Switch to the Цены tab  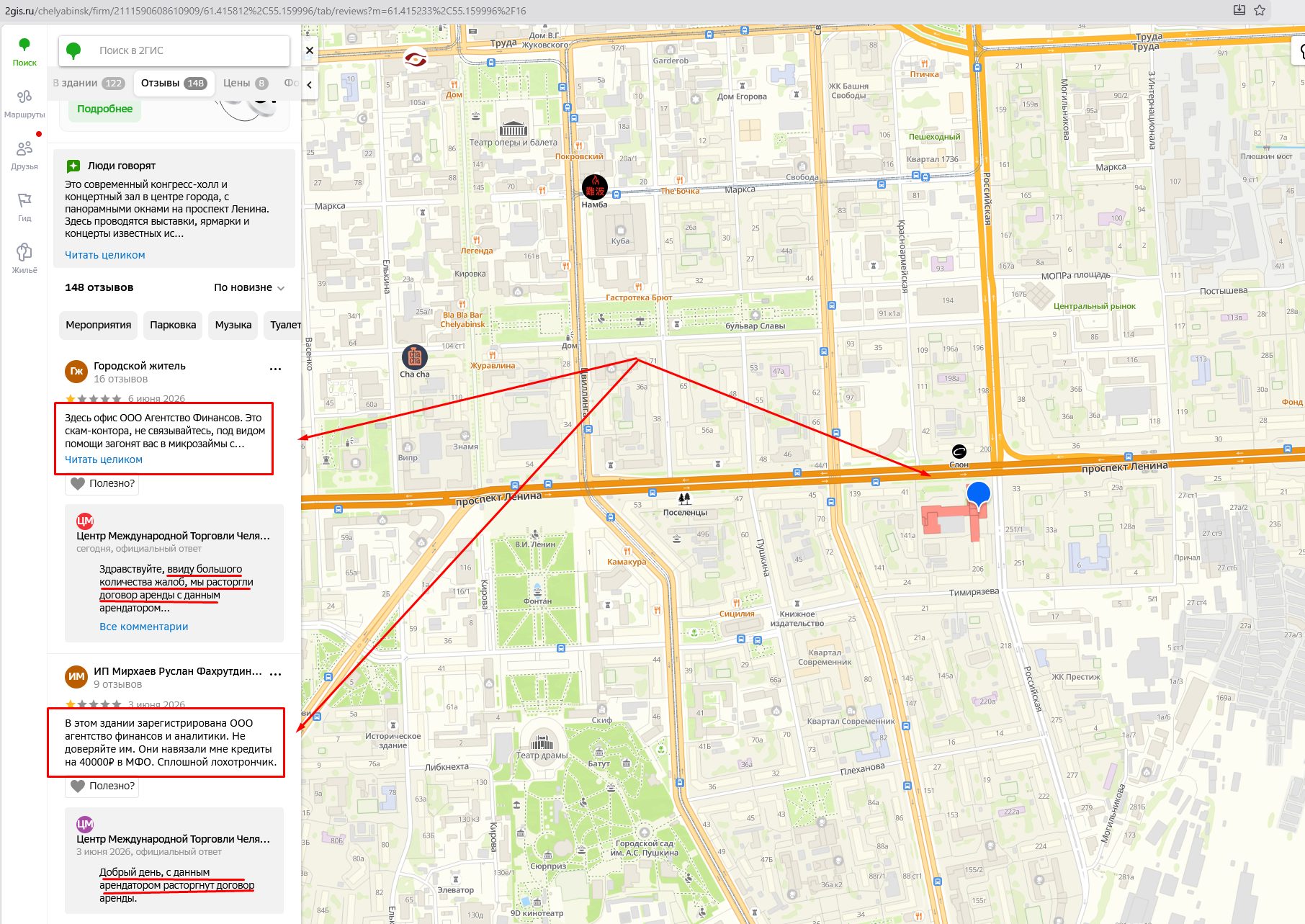[x=245, y=83]
